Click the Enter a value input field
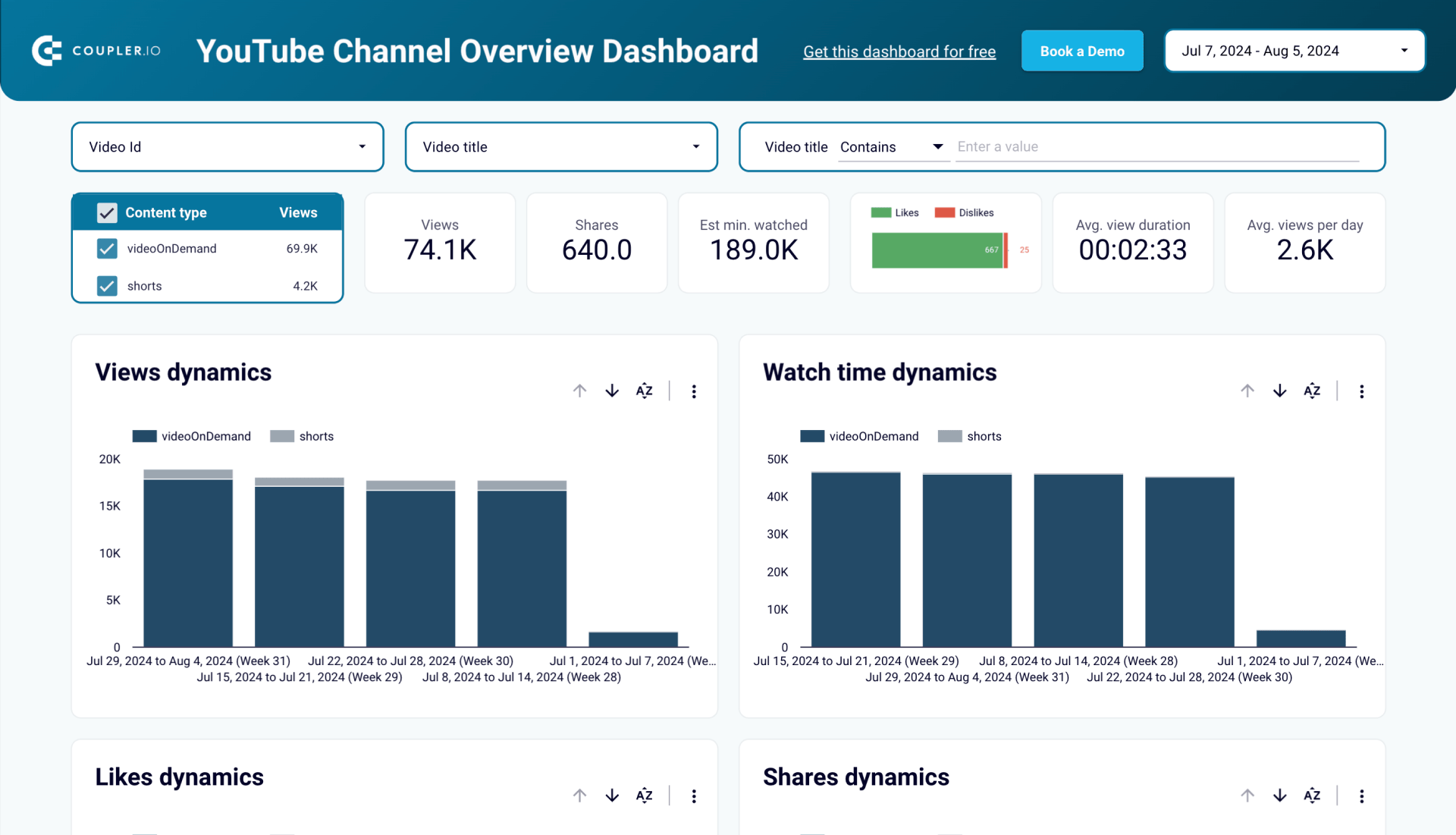The width and height of the screenshot is (1456, 835). [1157, 147]
